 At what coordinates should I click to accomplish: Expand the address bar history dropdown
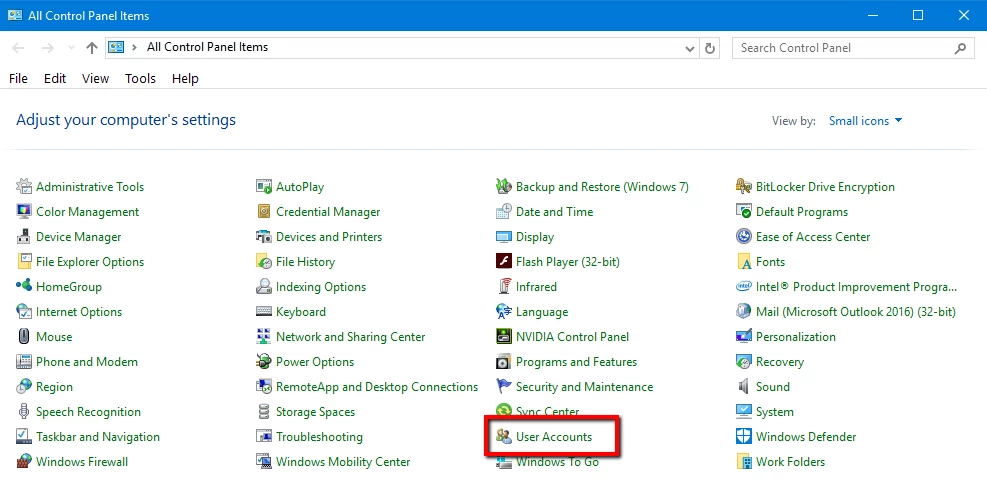690,48
